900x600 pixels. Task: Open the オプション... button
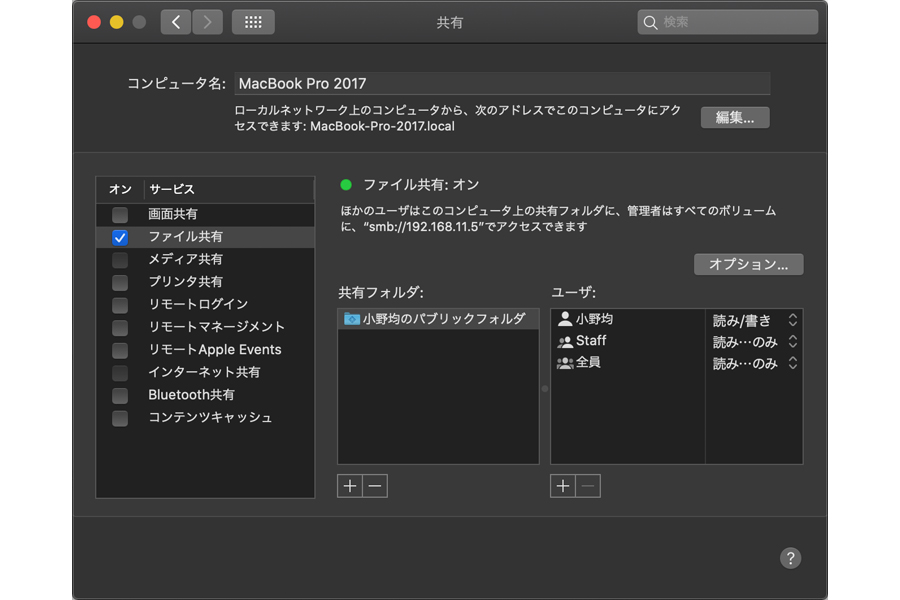748,265
